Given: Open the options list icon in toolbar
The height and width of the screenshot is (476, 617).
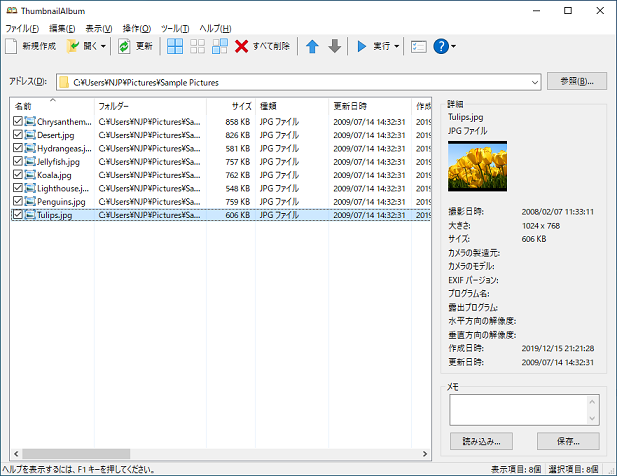Looking at the screenshot, I should pos(418,47).
